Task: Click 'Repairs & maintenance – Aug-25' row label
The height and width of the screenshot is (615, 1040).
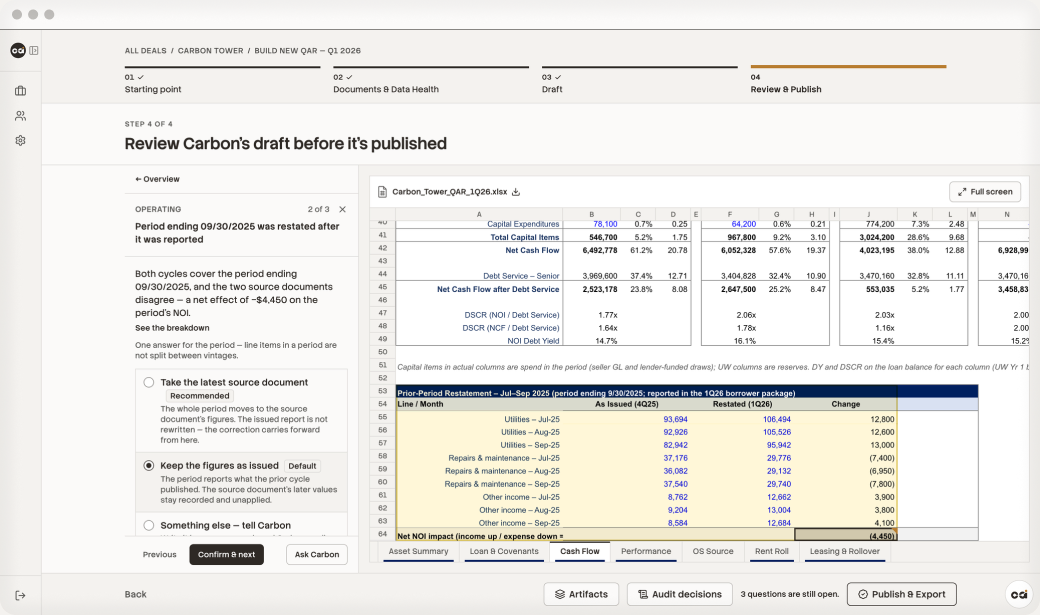Action: [x=502, y=471]
